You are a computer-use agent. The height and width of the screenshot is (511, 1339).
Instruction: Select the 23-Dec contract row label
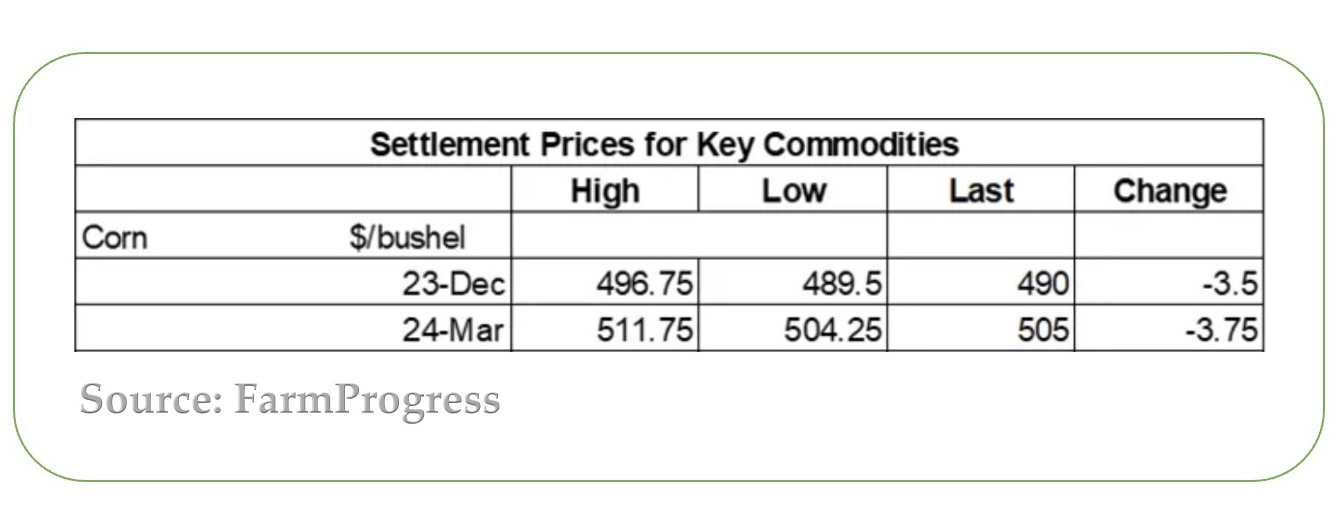455,284
